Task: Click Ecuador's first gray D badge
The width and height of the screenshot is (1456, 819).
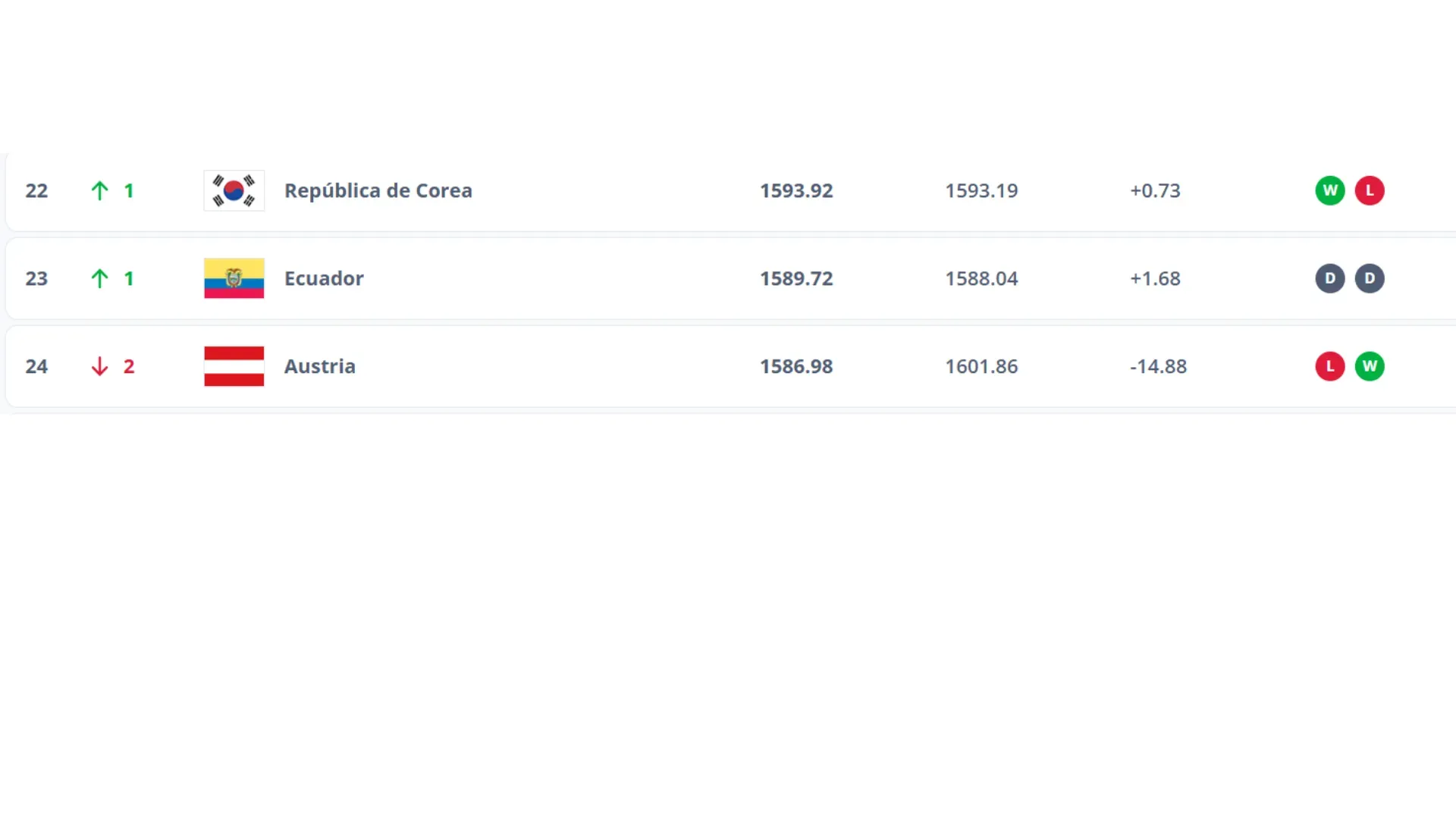Action: [1329, 278]
